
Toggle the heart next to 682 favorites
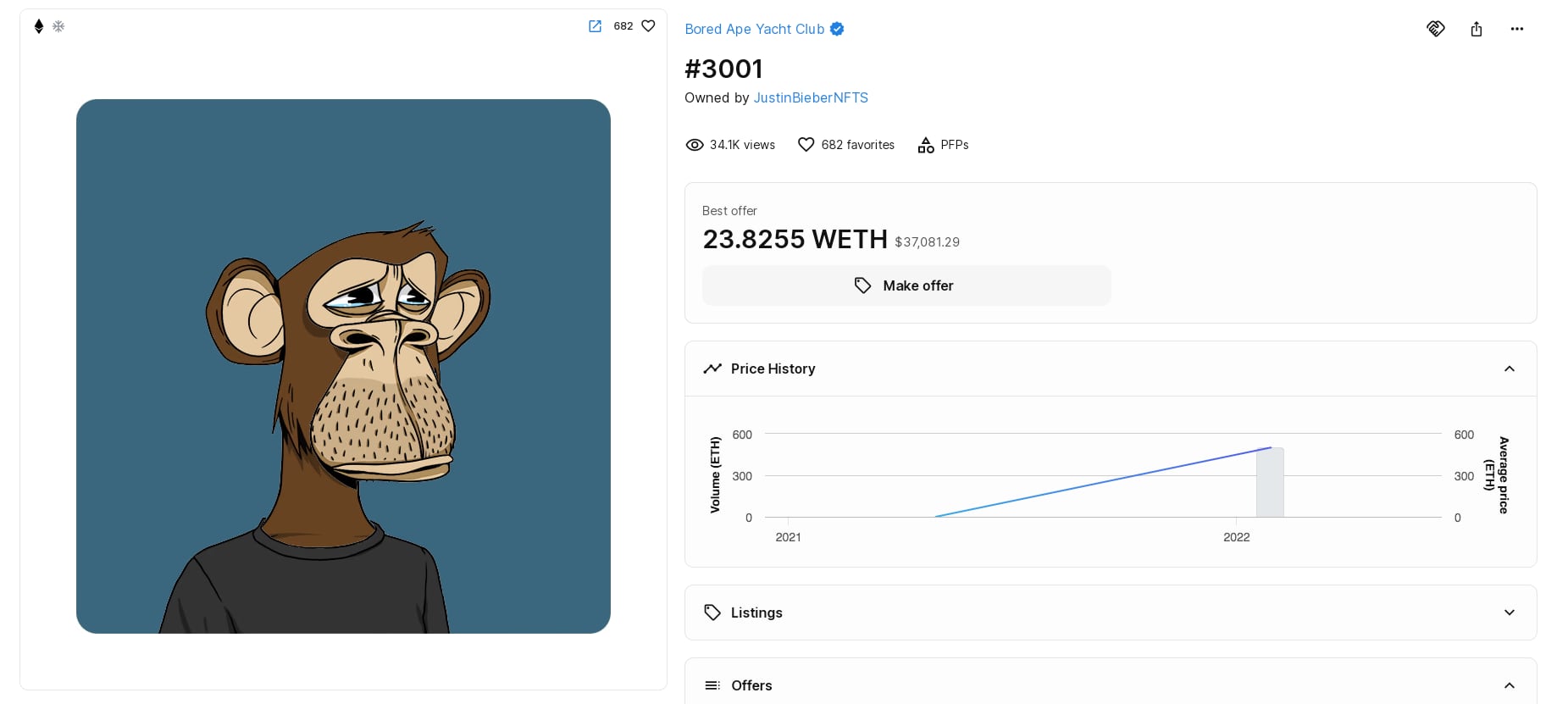point(806,145)
